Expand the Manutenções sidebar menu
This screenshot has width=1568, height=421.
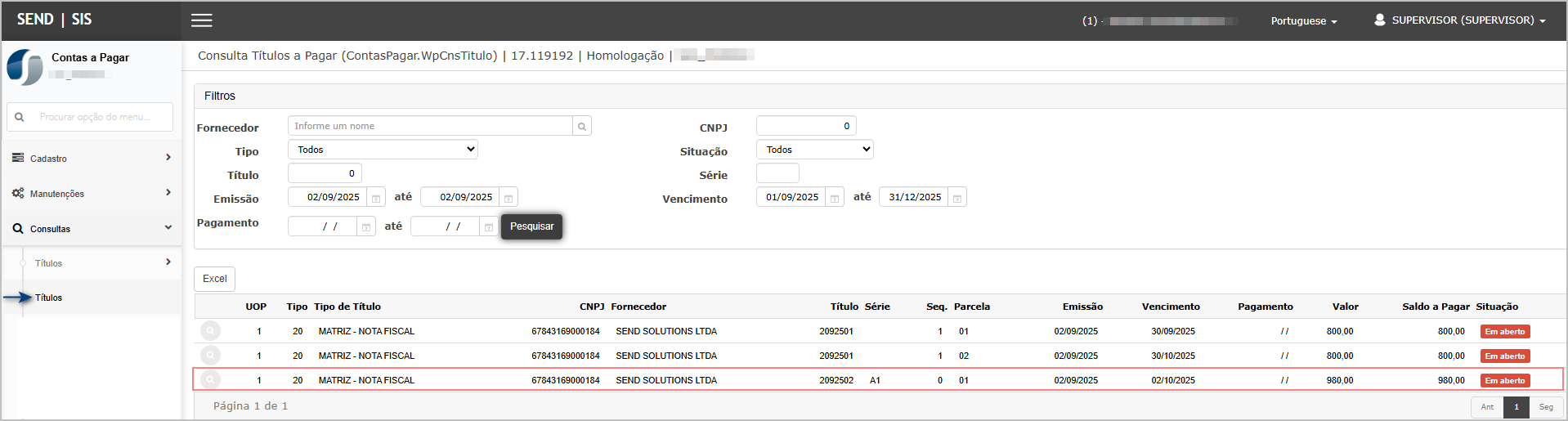[x=92, y=194]
